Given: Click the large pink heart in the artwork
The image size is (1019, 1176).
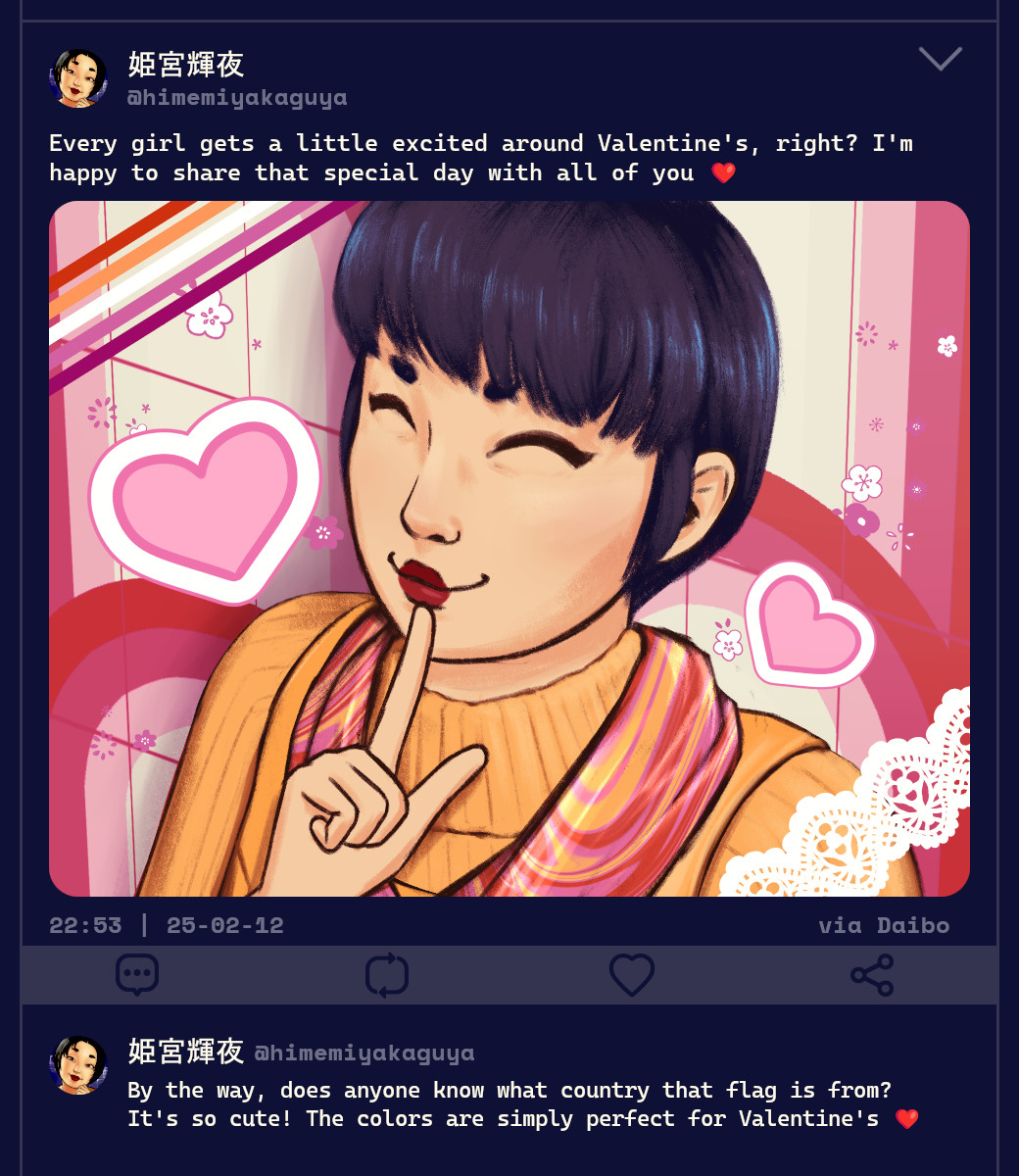Looking at the screenshot, I should click(206, 500).
